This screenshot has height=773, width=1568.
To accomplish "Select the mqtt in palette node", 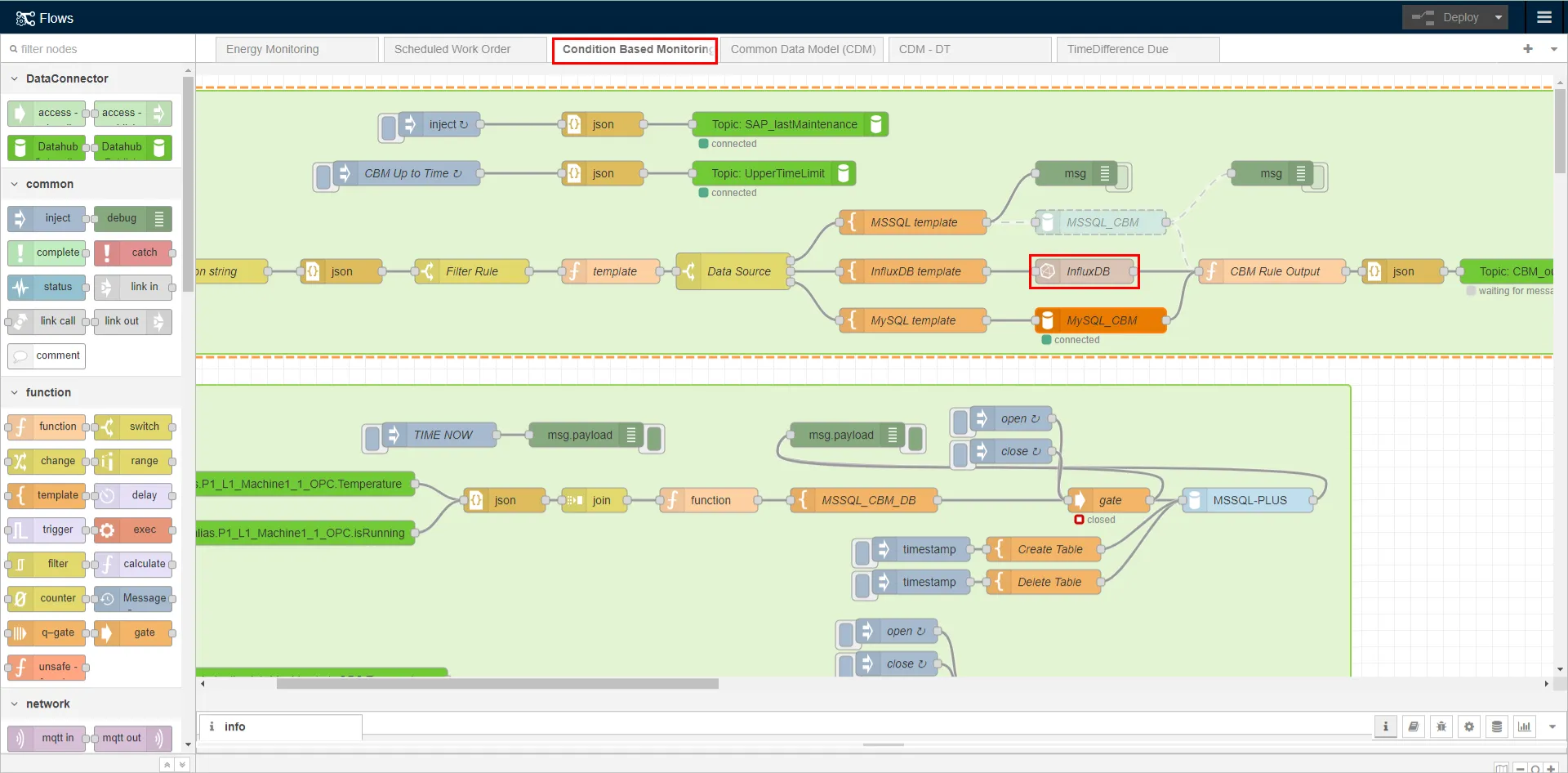I will pyautogui.click(x=47, y=738).
